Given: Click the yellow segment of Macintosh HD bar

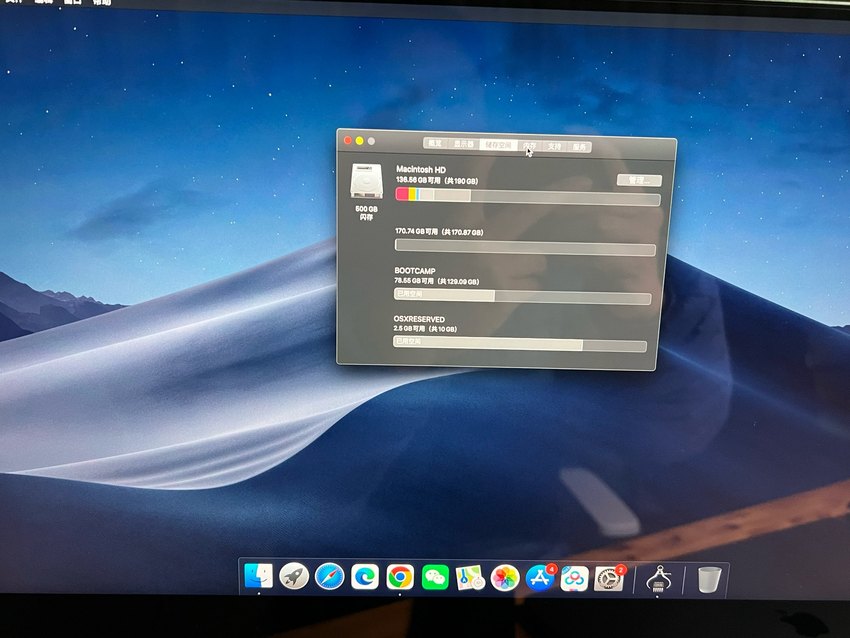Looking at the screenshot, I should (413, 194).
